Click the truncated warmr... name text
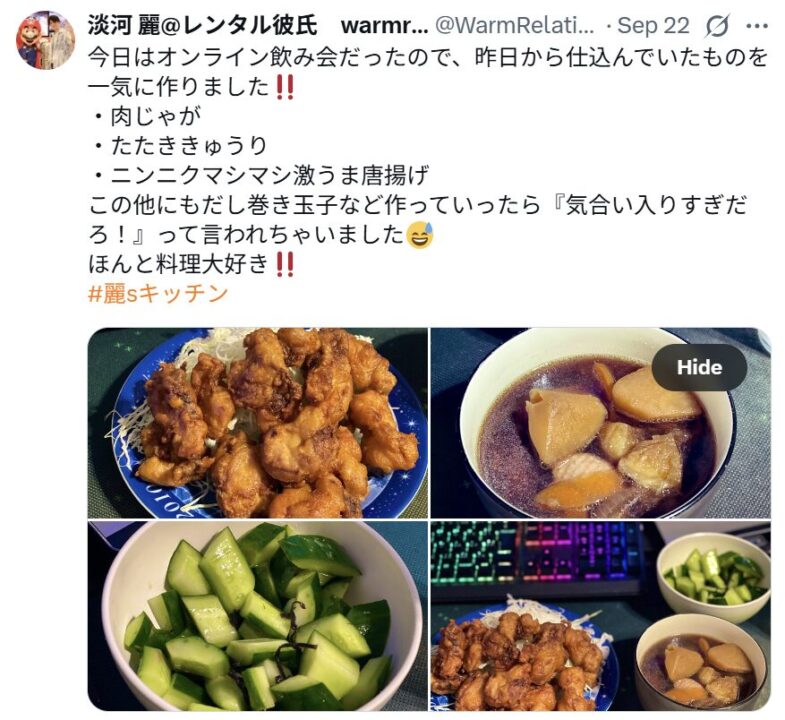This screenshot has width=785, height=720. pyautogui.click(x=384, y=25)
